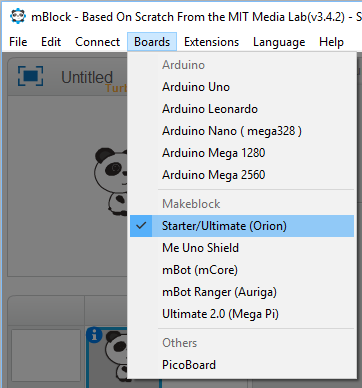The height and width of the screenshot is (388, 362).
Task: Choose Arduino Mega 1280 board
Action: tap(242, 153)
